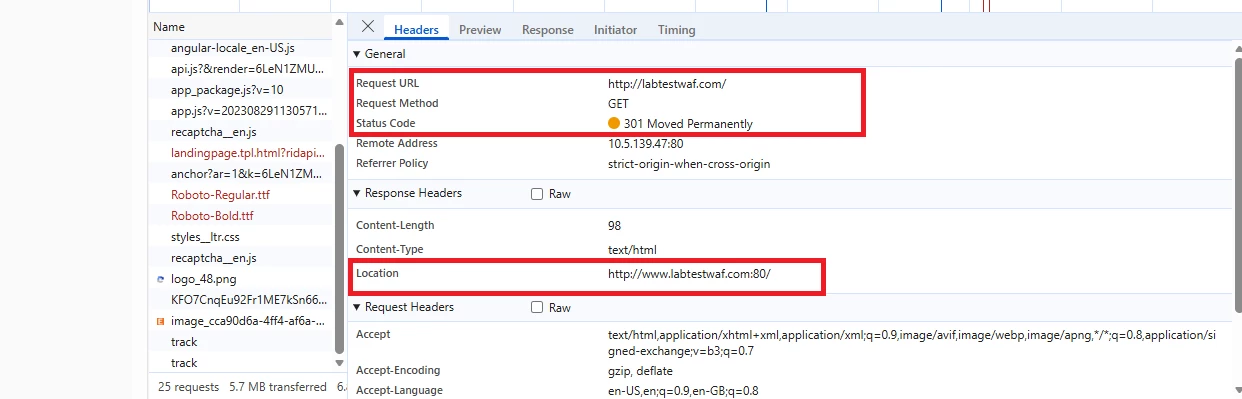Select app.js?v=2023 request row
This screenshot has width=1242, height=399.
click(239, 111)
